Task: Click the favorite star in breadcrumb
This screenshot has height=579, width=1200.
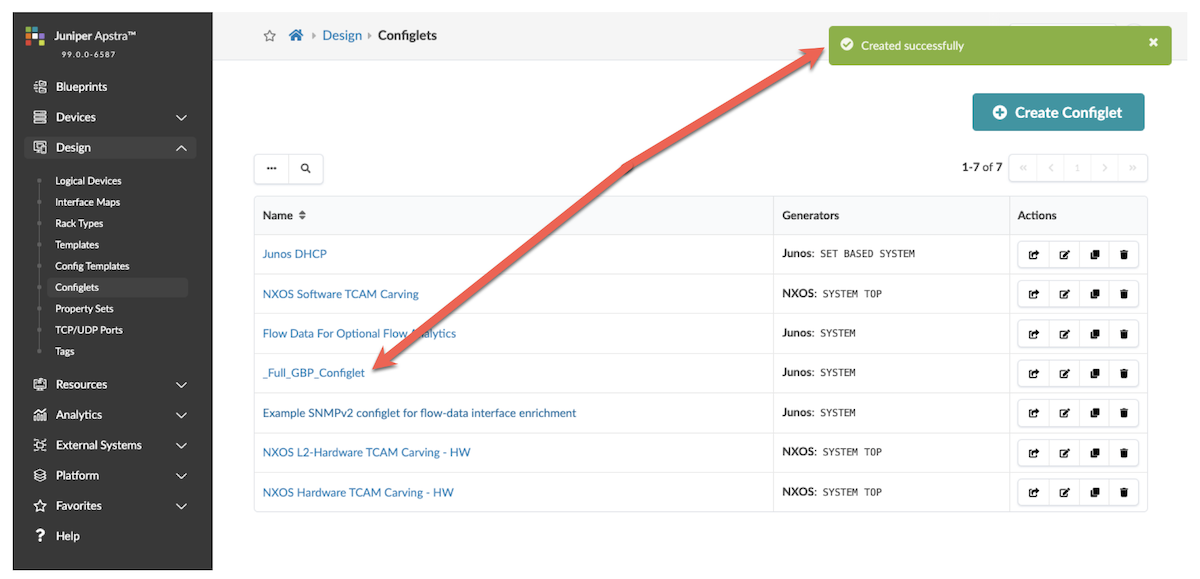Action: point(269,36)
